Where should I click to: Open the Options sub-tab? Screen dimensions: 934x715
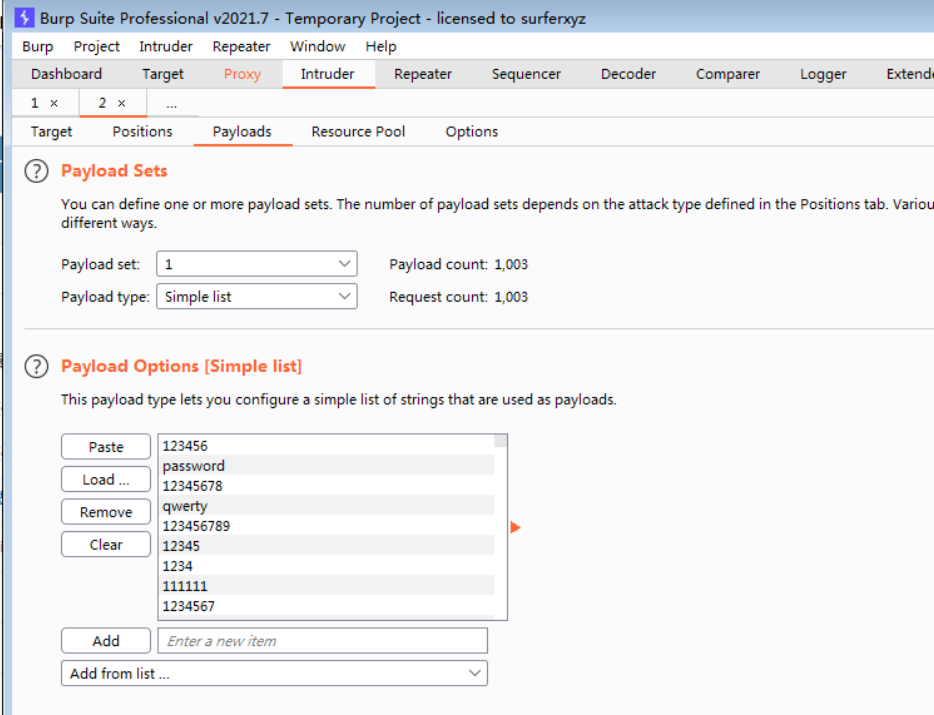[x=472, y=132]
